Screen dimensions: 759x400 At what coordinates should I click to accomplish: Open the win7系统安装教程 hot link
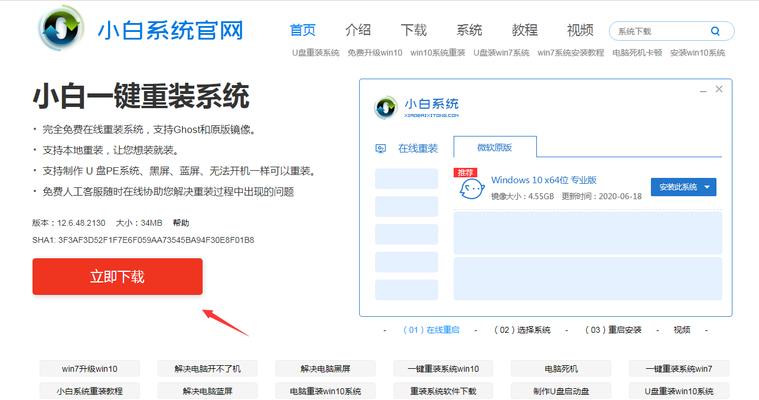click(571, 53)
